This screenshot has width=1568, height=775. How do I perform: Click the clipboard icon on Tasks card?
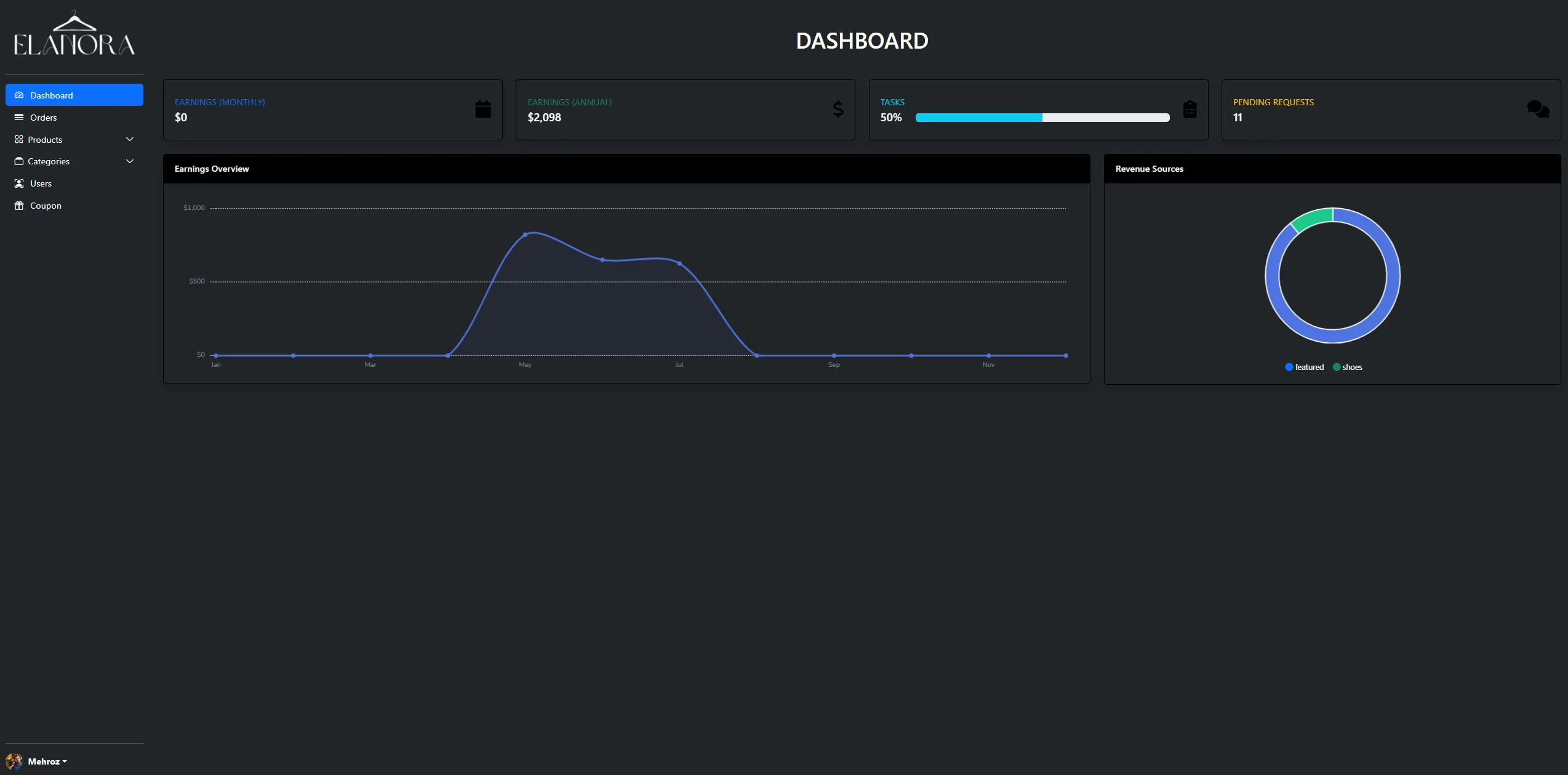(1190, 110)
